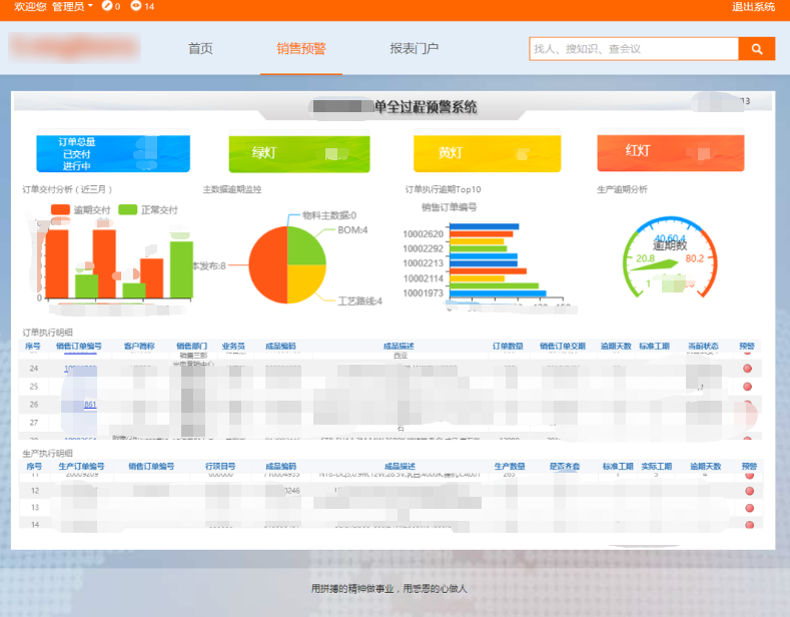Viewport: 790px width, 617px height.
Task: Click the 业务员 column header
Action: (x=233, y=346)
